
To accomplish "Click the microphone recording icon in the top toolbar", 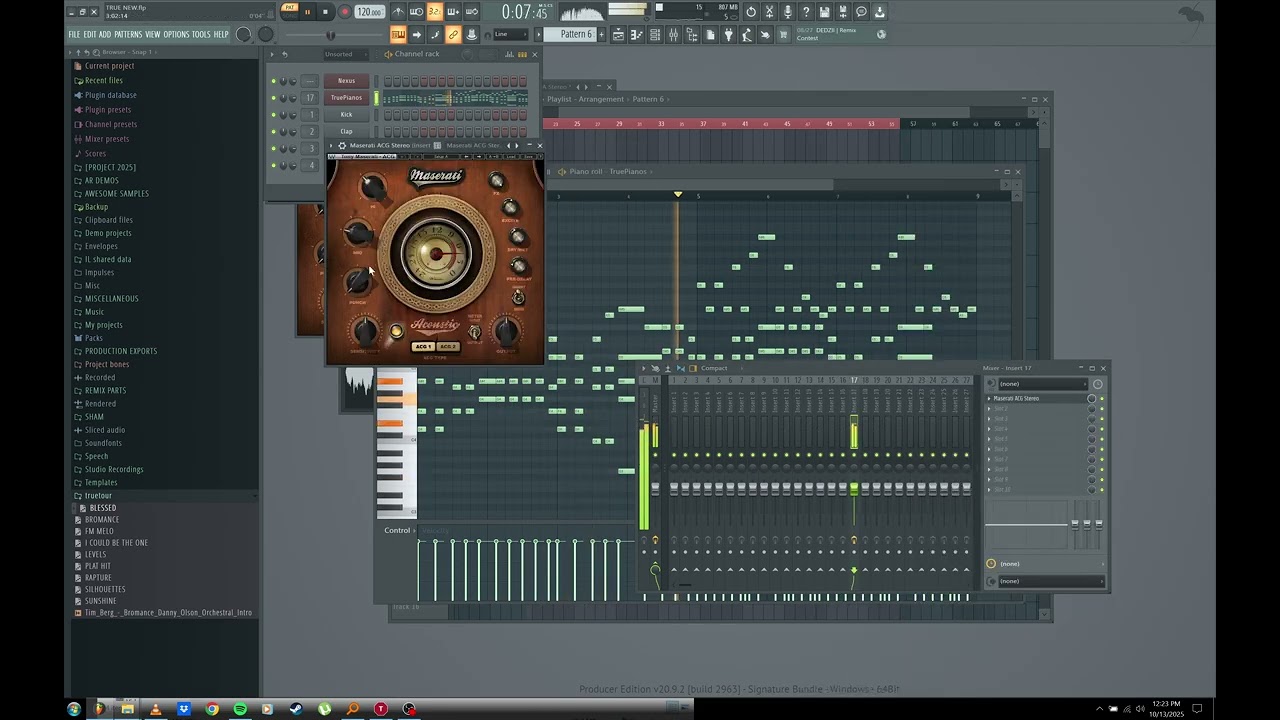I will [788, 12].
